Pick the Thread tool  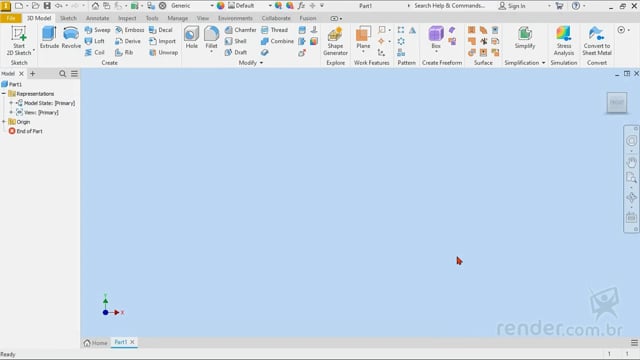point(274,30)
